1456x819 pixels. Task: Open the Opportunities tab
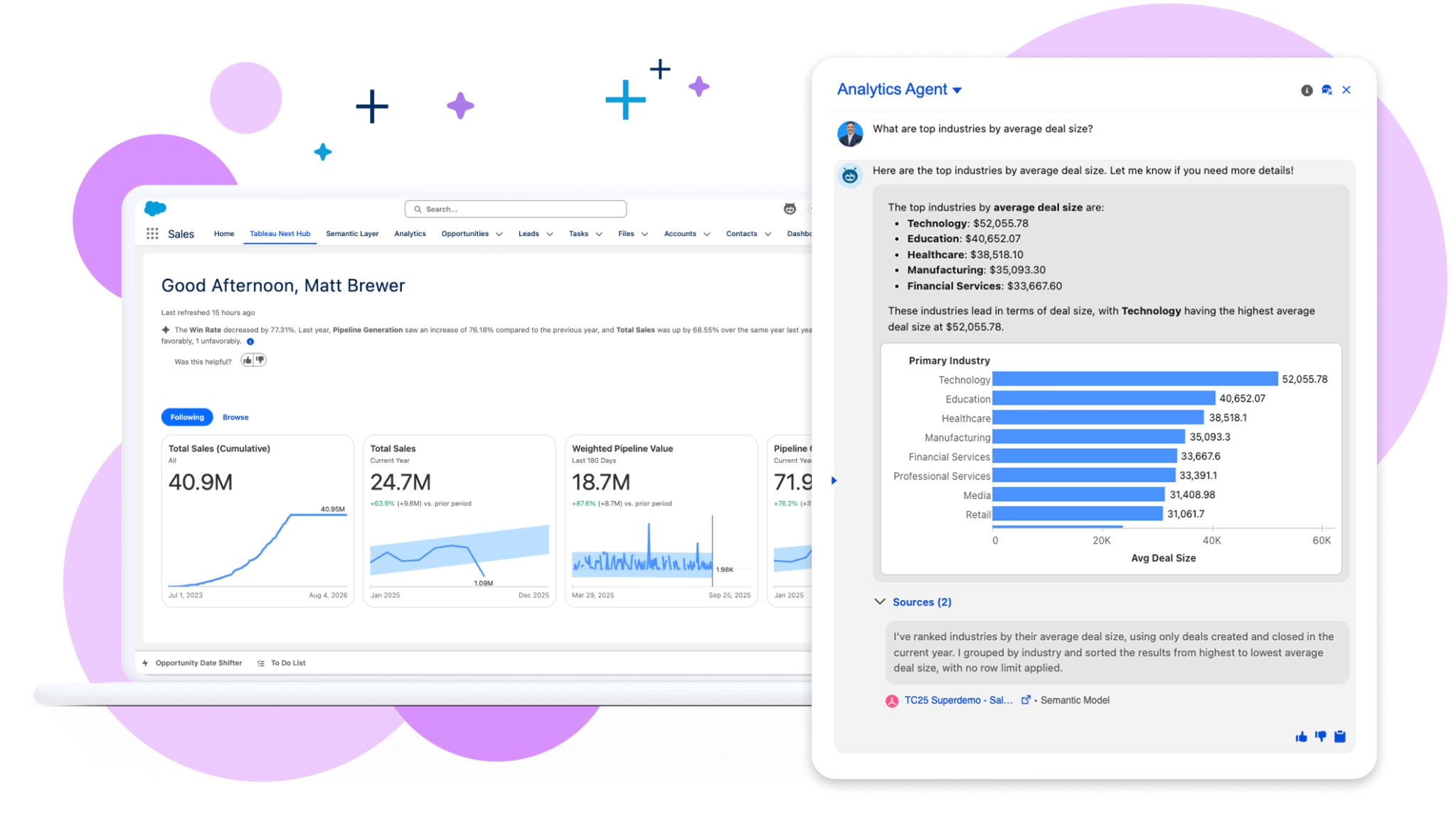[464, 234]
